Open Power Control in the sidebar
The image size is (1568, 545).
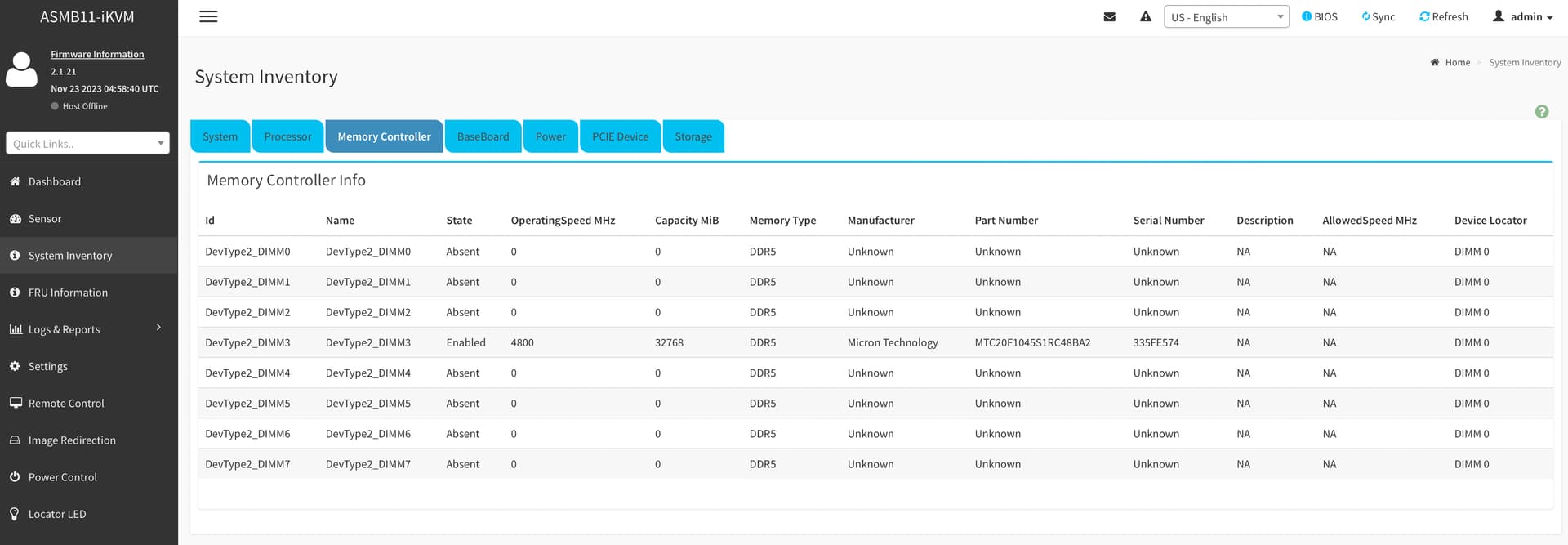pyautogui.click(x=62, y=477)
